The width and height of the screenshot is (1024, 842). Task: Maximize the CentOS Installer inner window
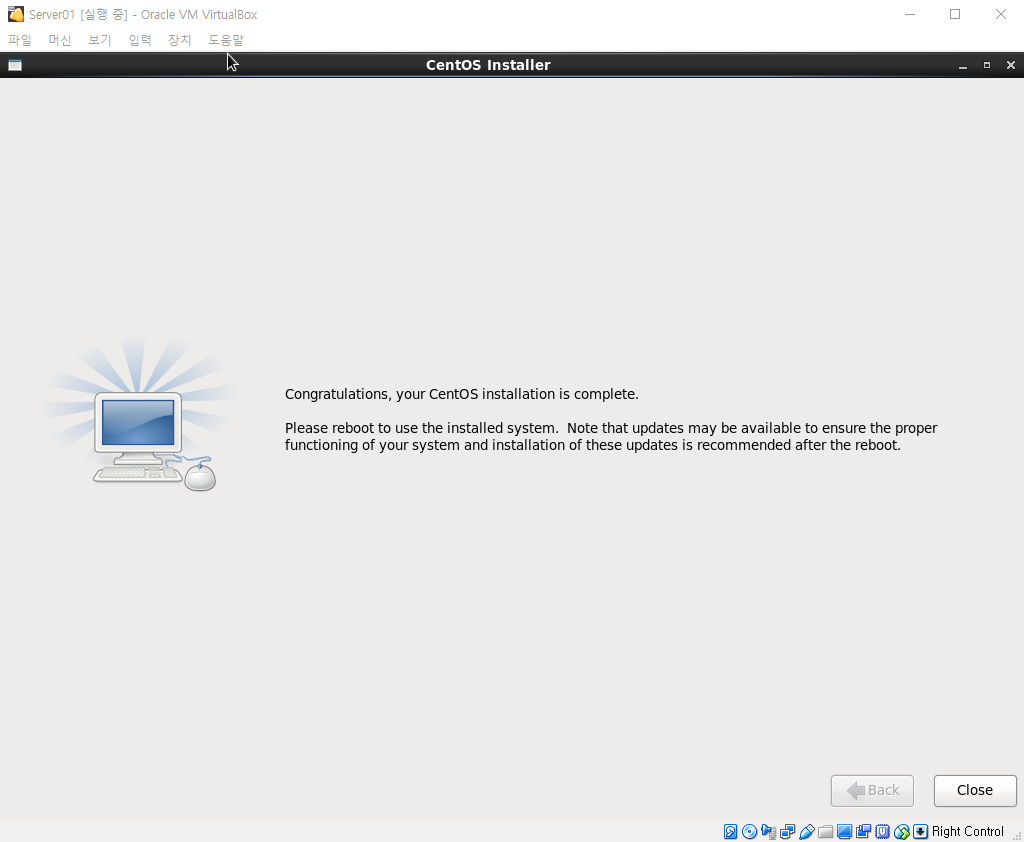point(987,65)
